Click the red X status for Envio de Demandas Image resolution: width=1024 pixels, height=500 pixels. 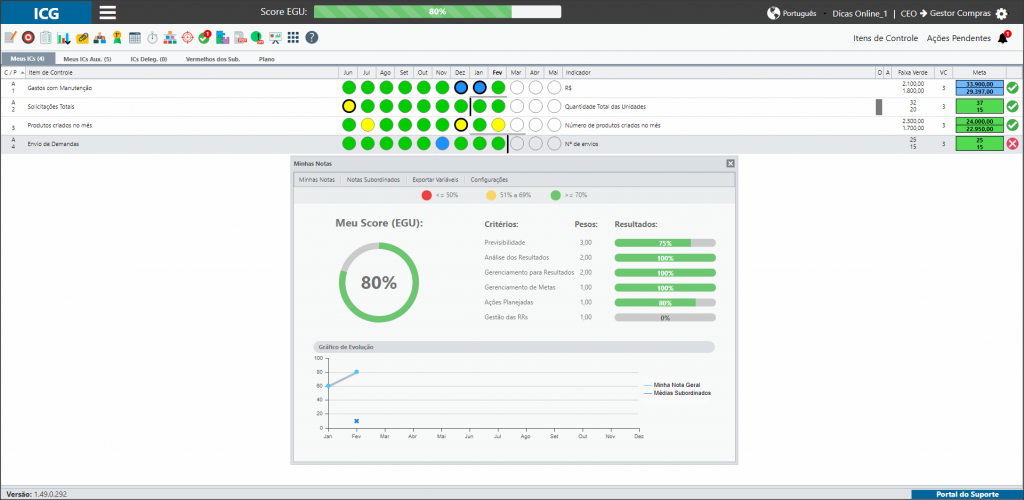coord(1012,144)
